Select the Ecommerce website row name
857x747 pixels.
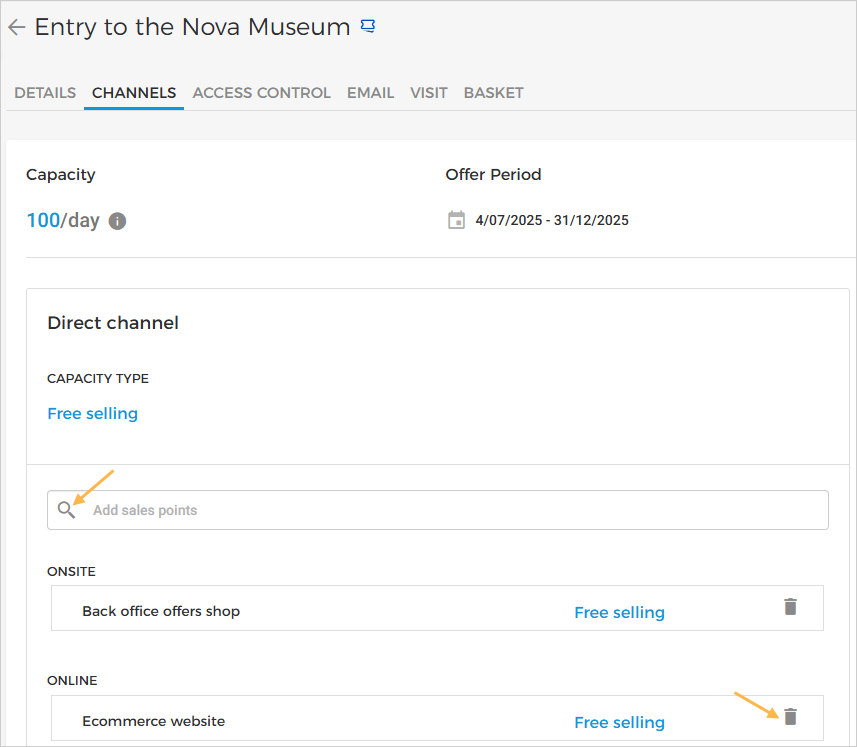pos(153,721)
